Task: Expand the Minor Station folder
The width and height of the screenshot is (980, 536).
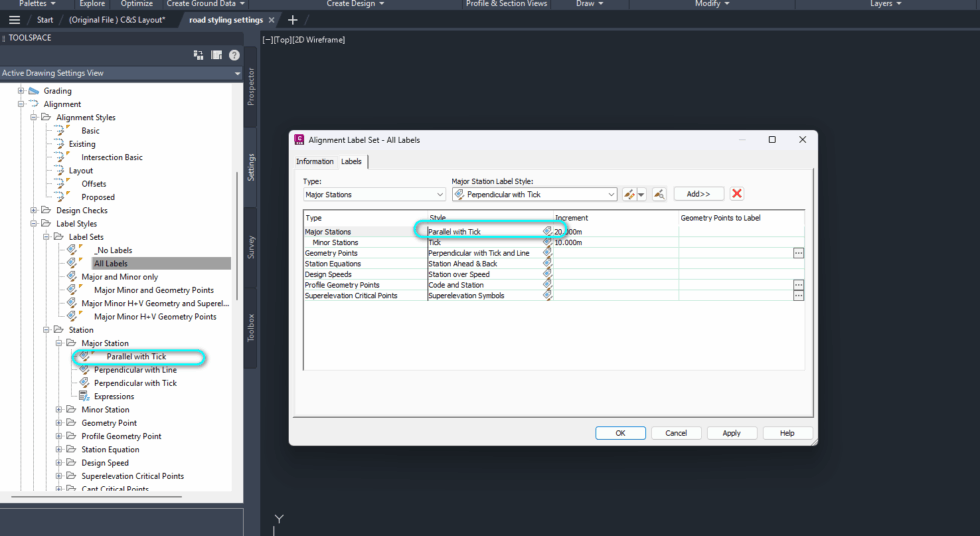Action: (x=59, y=409)
